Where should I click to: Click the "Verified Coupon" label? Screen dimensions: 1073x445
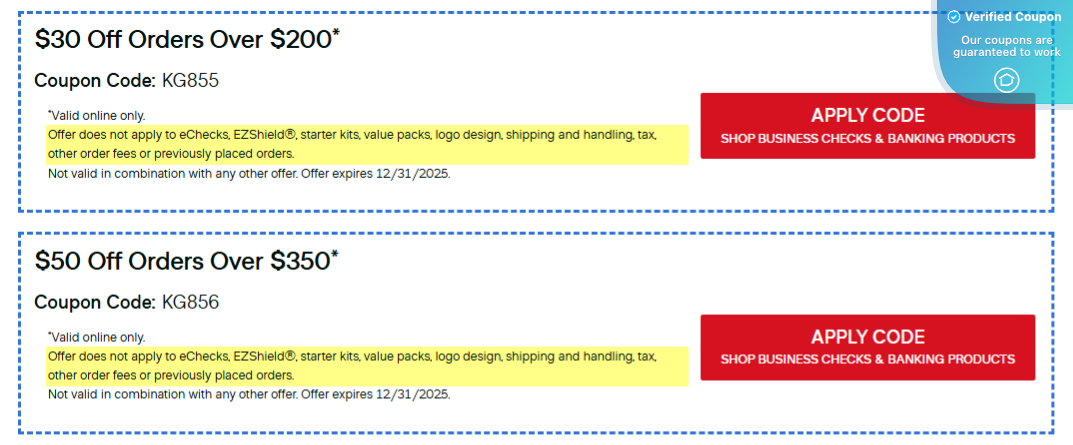pos(1013,17)
